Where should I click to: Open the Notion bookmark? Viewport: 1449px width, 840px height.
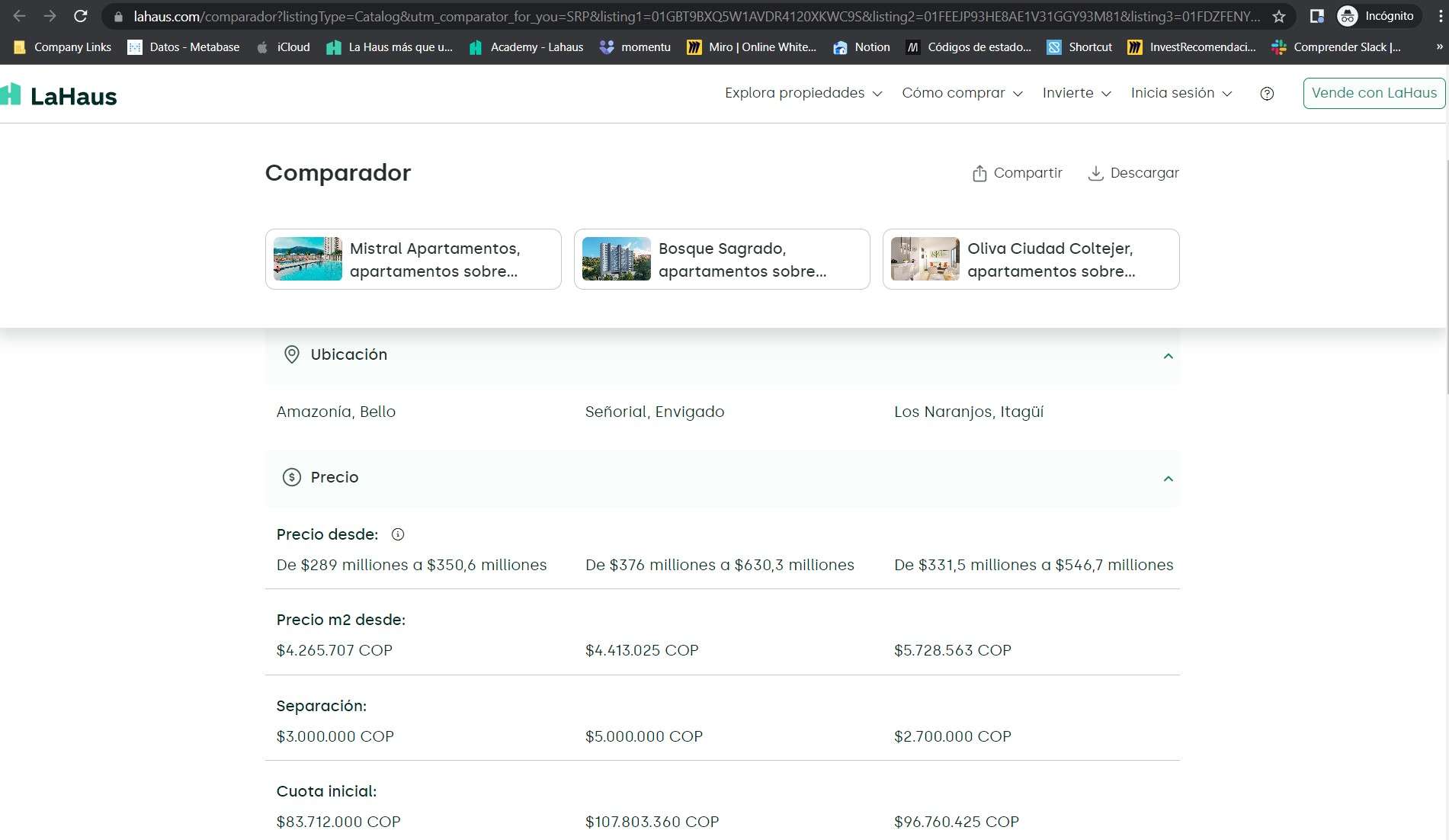point(861,47)
